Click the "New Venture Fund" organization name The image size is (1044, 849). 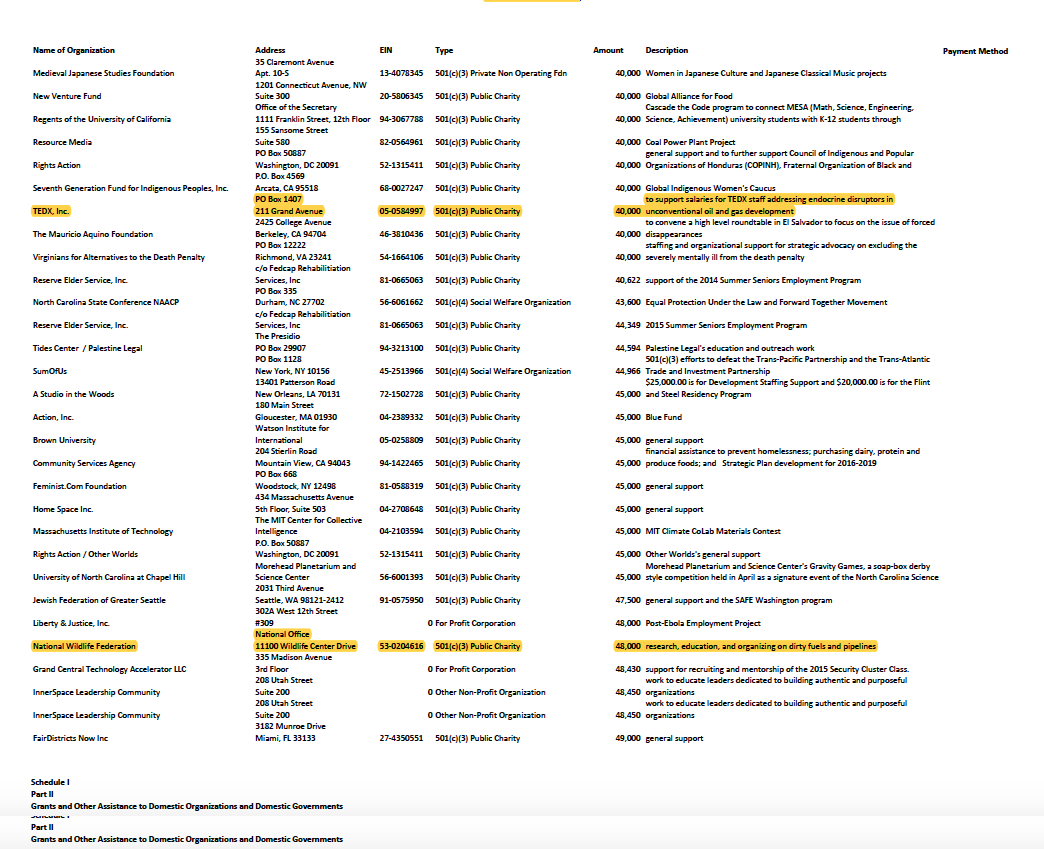pos(67,96)
